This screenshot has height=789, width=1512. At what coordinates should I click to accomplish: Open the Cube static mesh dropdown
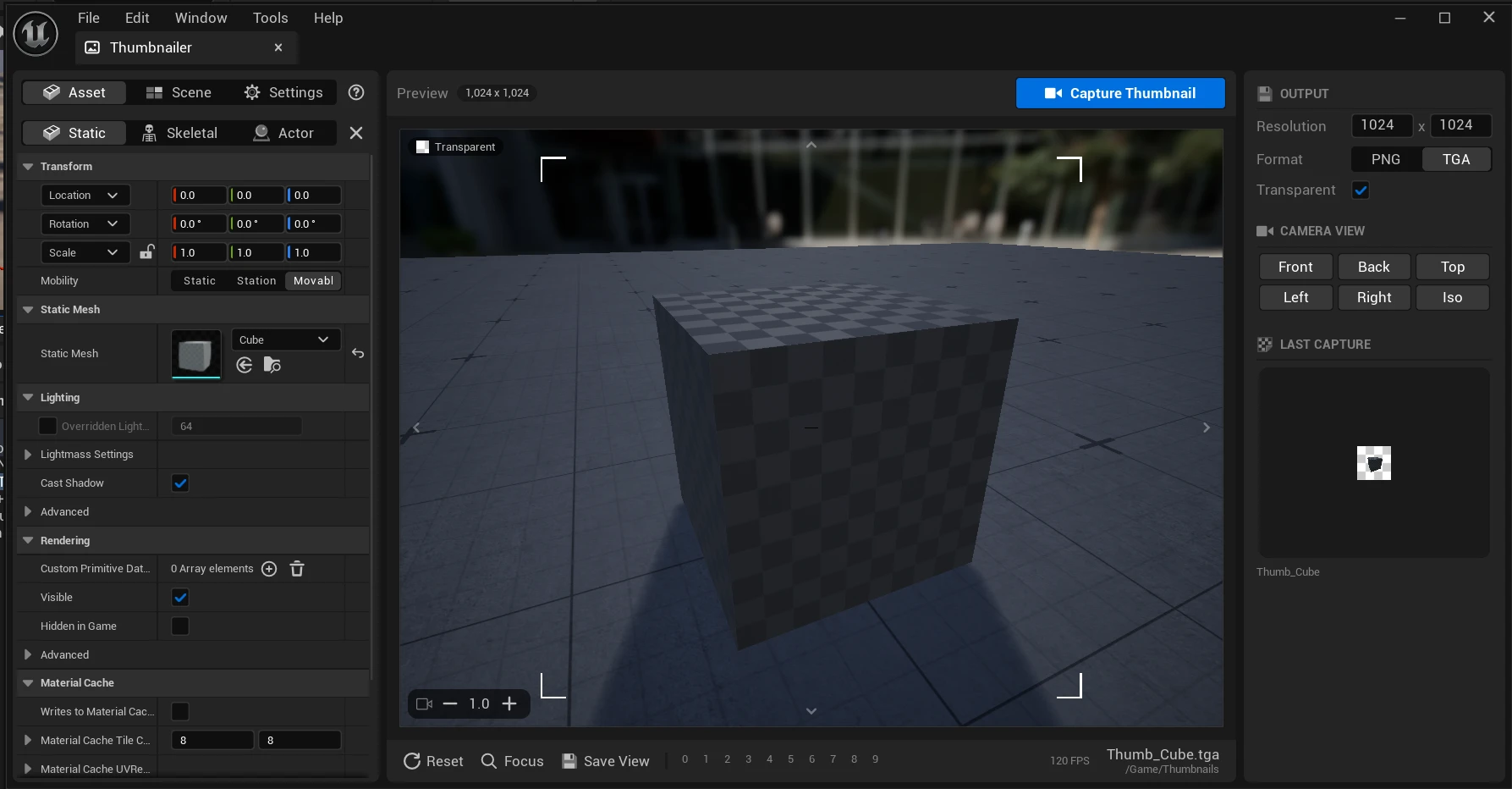(x=286, y=339)
